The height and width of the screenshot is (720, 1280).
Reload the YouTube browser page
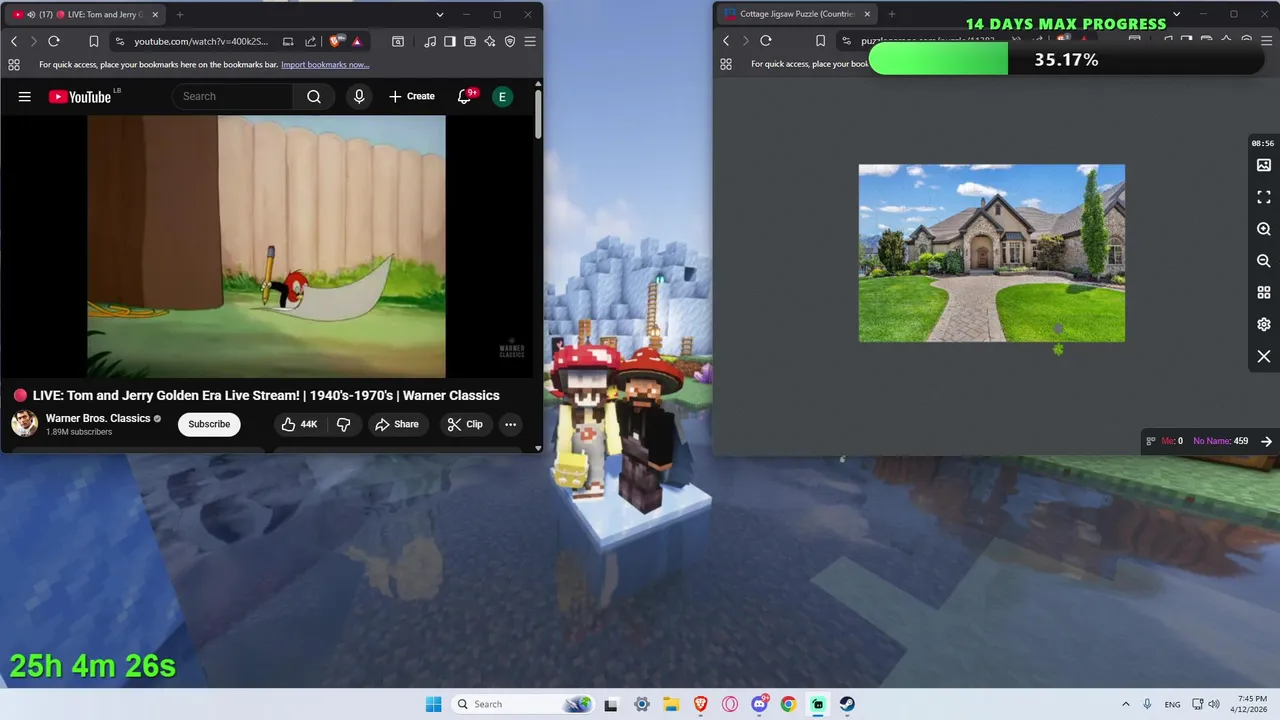click(54, 41)
